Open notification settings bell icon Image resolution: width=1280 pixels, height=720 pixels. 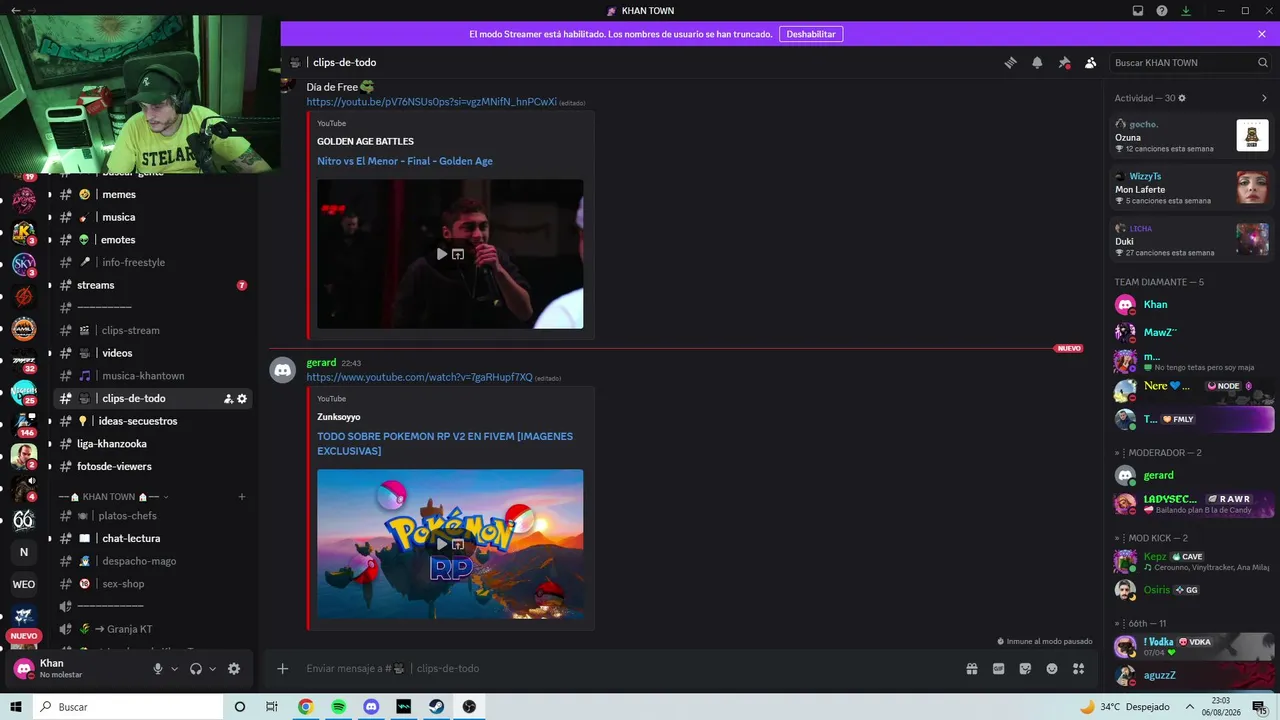(1037, 62)
